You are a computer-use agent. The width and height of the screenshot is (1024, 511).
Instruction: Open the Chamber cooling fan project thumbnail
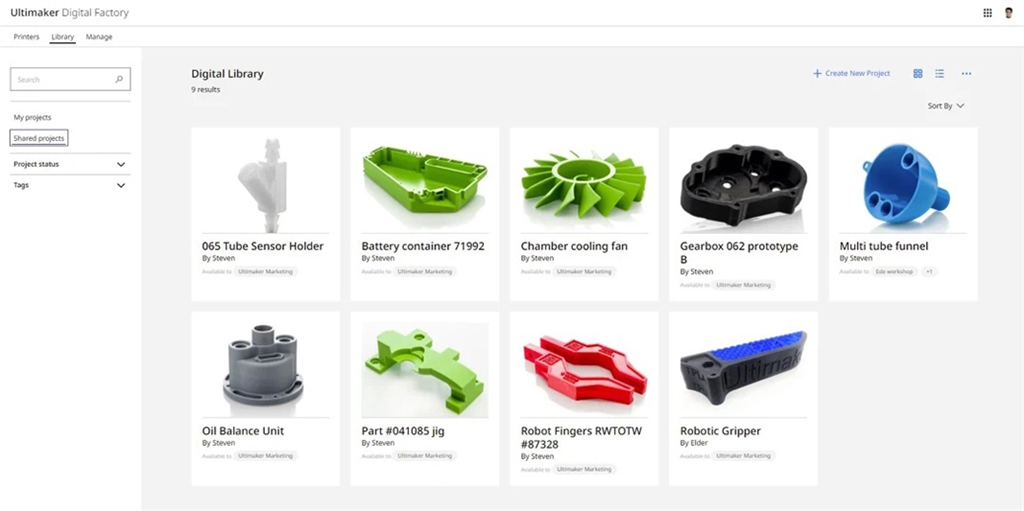(x=584, y=182)
